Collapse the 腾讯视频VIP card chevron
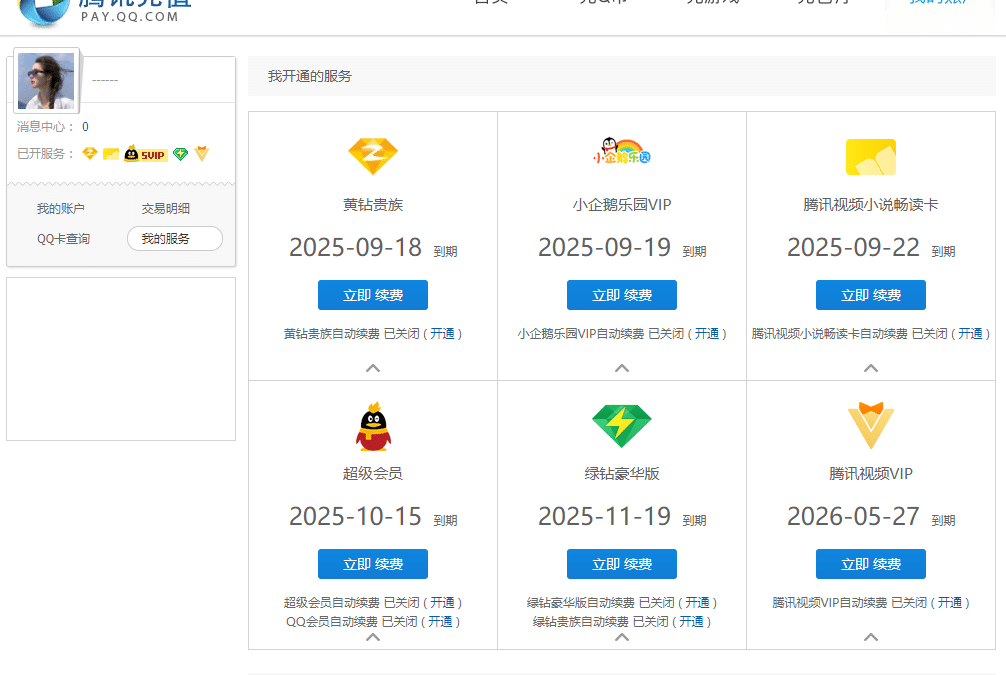Image resolution: width=1006 pixels, height=675 pixels. [871, 637]
